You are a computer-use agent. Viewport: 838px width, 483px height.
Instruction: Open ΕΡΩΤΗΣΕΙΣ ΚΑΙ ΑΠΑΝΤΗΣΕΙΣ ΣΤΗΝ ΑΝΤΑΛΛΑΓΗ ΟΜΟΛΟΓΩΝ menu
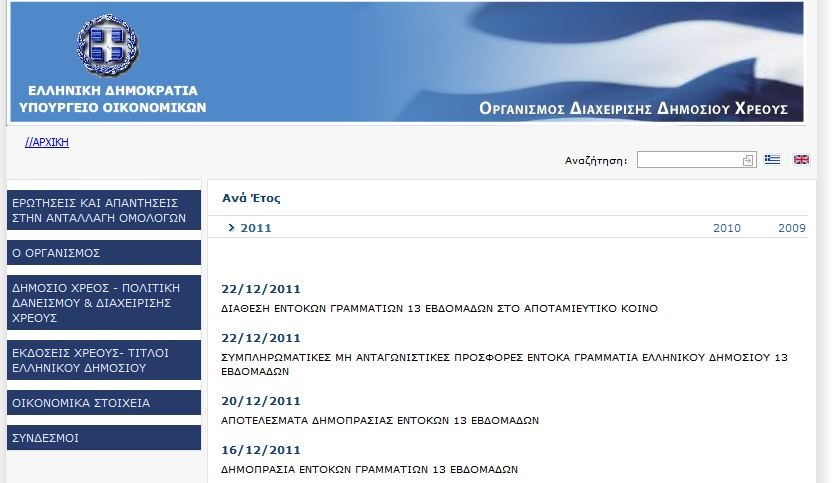[x=104, y=210]
